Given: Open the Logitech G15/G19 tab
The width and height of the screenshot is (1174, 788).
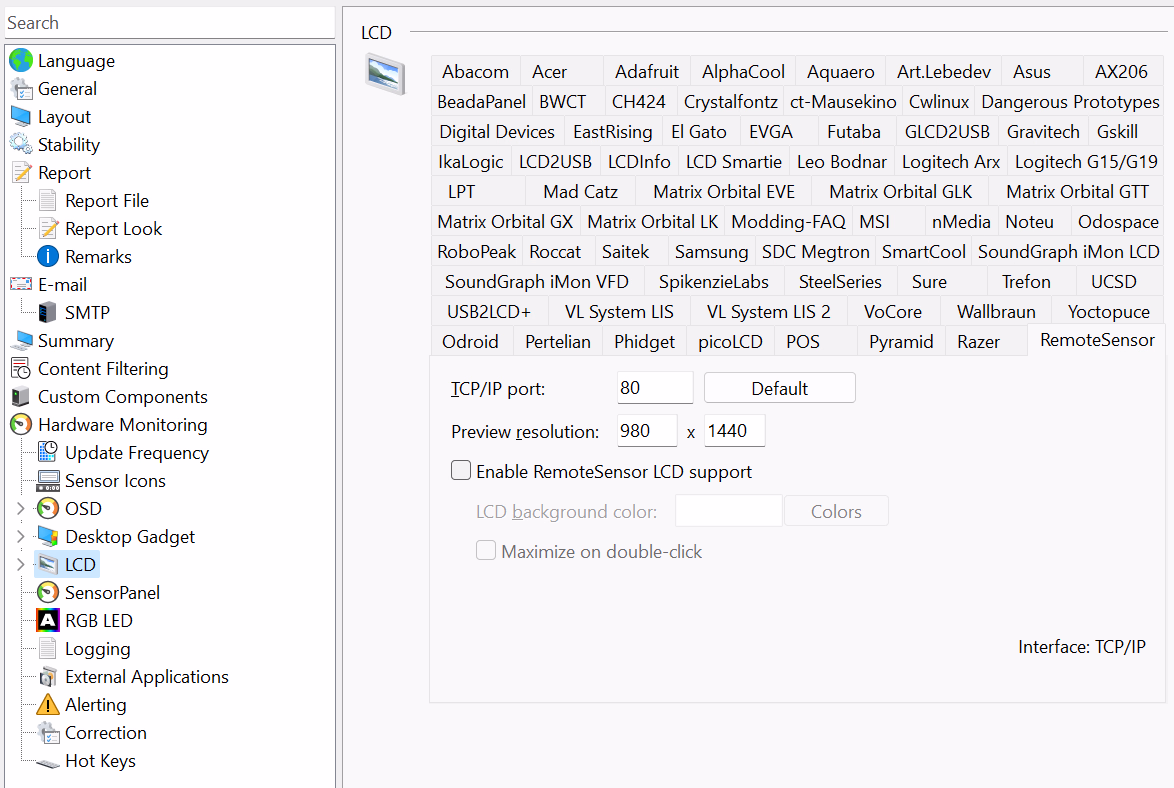Looking at the screenshot, I should tap(1086, 162).
